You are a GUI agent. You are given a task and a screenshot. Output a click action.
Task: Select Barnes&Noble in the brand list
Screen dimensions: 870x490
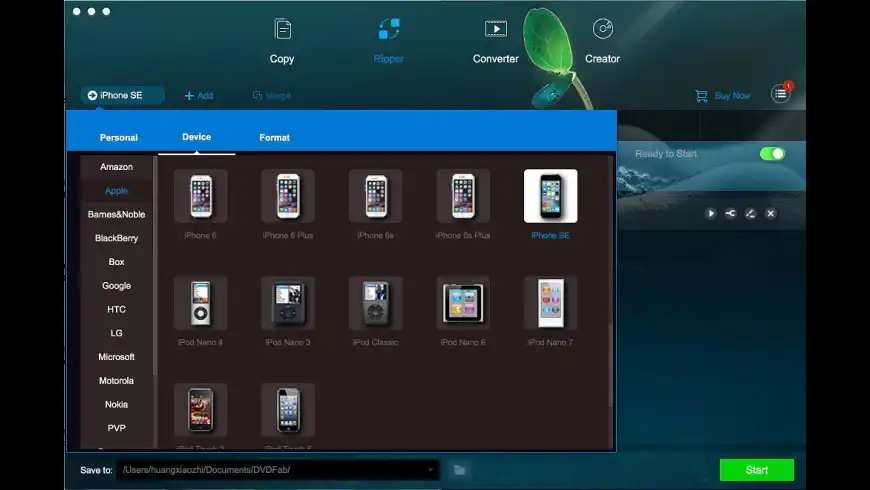117,215
